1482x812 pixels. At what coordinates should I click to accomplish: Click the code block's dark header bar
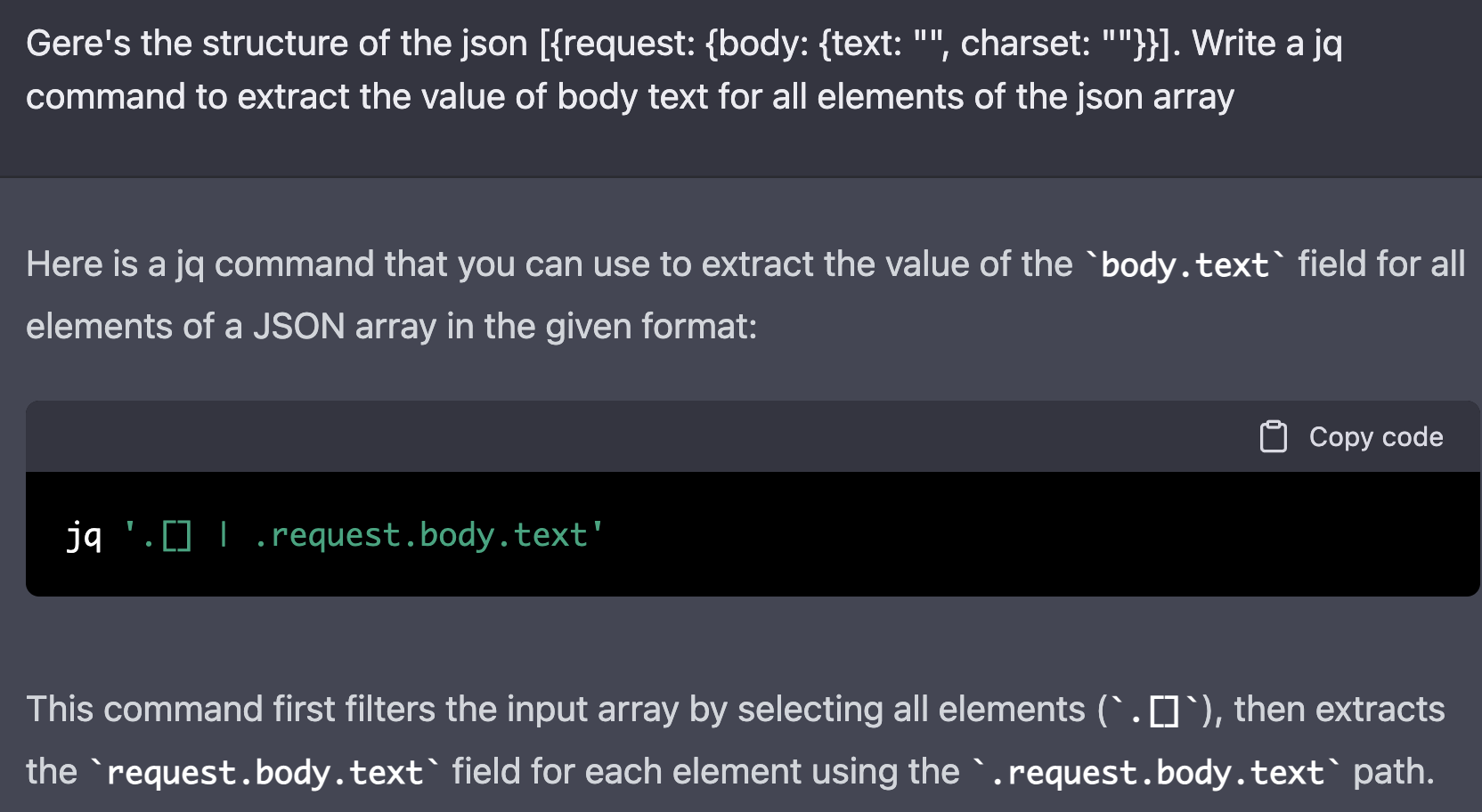pos(623,436)
